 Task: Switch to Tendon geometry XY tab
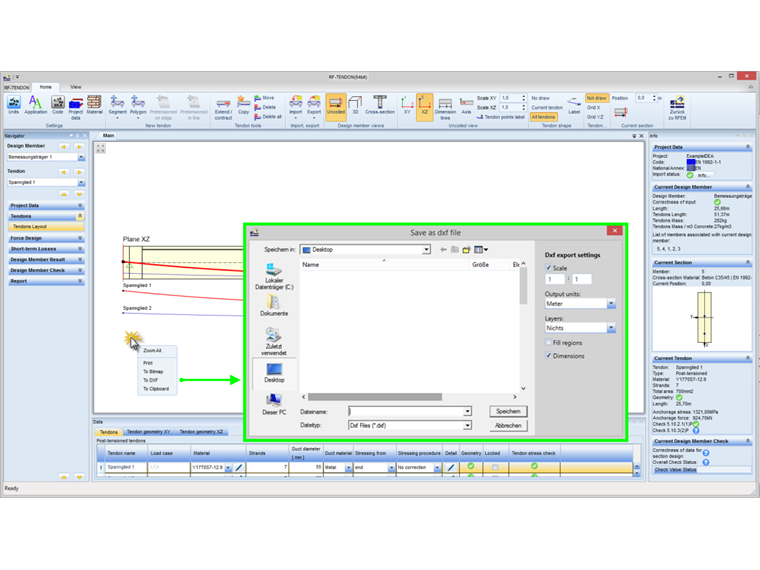tap(148, 431)
